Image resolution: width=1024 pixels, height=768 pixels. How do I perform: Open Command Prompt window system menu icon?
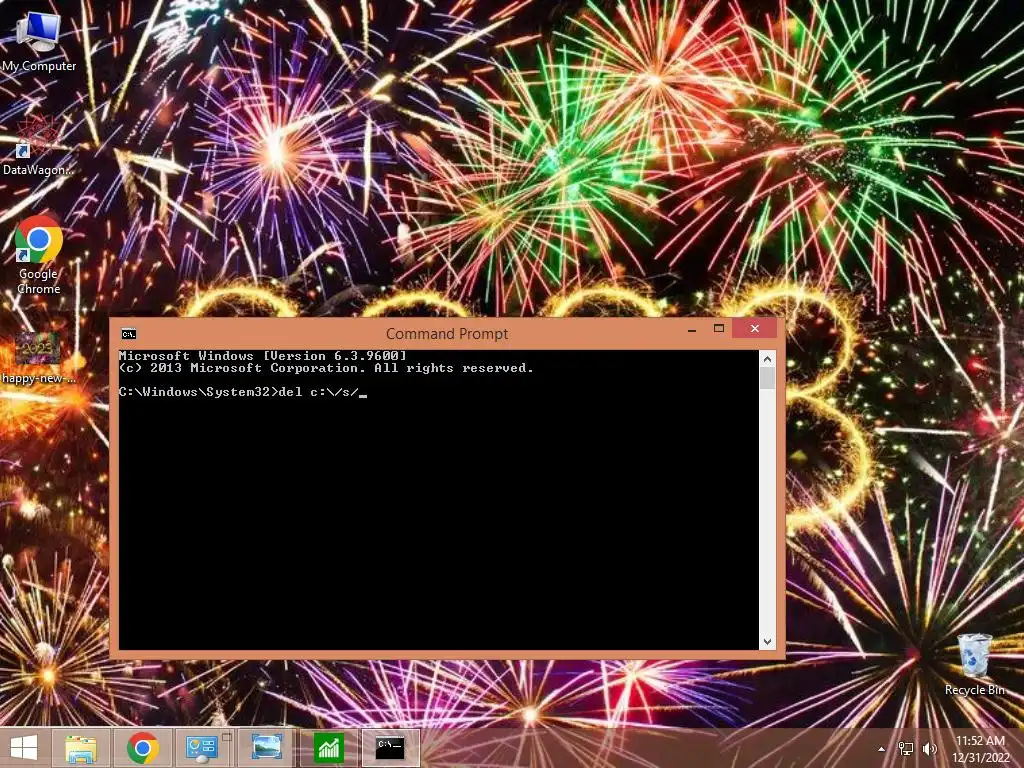coord(129,334)
